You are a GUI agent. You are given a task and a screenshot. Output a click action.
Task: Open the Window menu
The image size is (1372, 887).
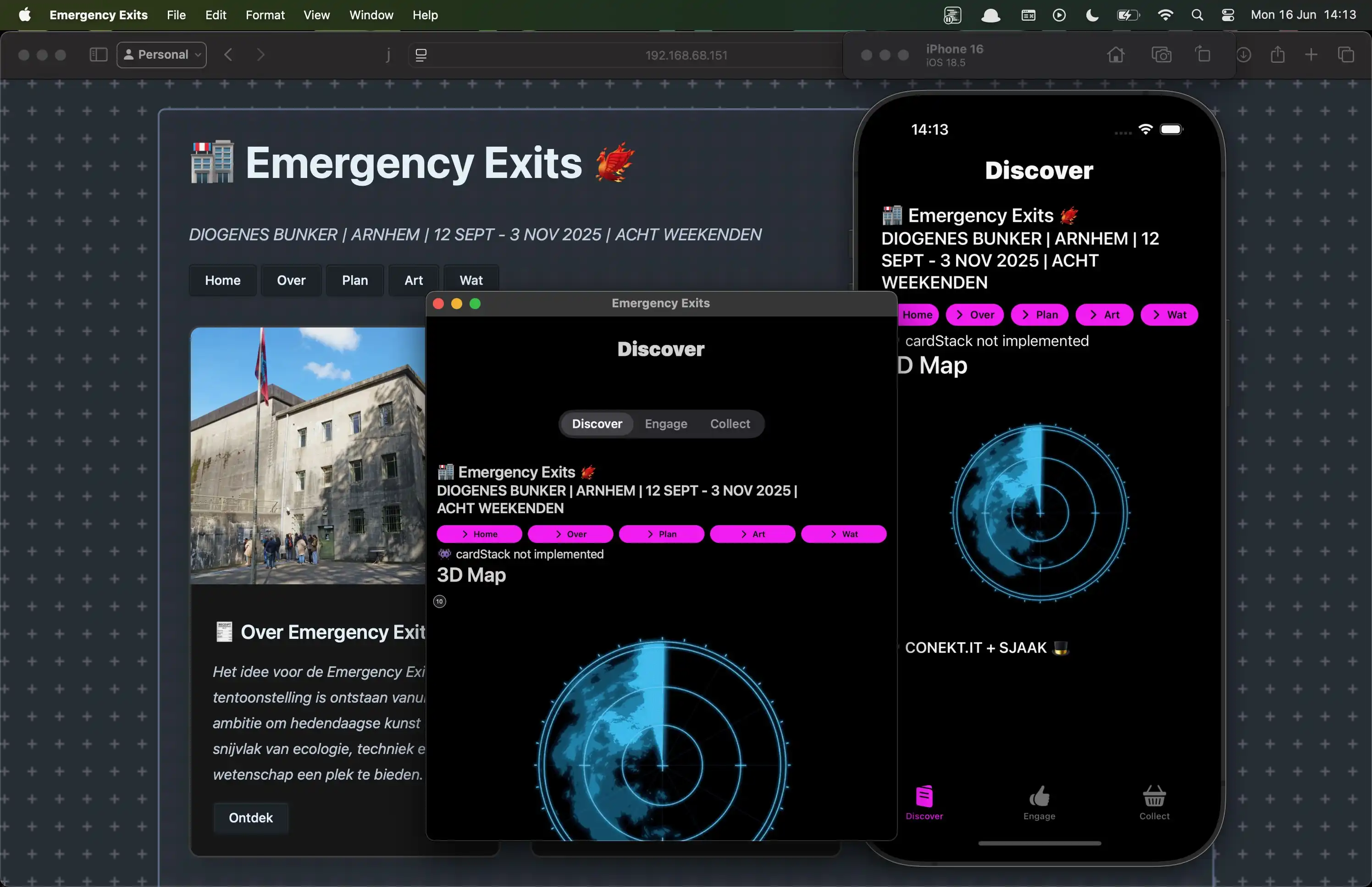[371, 15]
